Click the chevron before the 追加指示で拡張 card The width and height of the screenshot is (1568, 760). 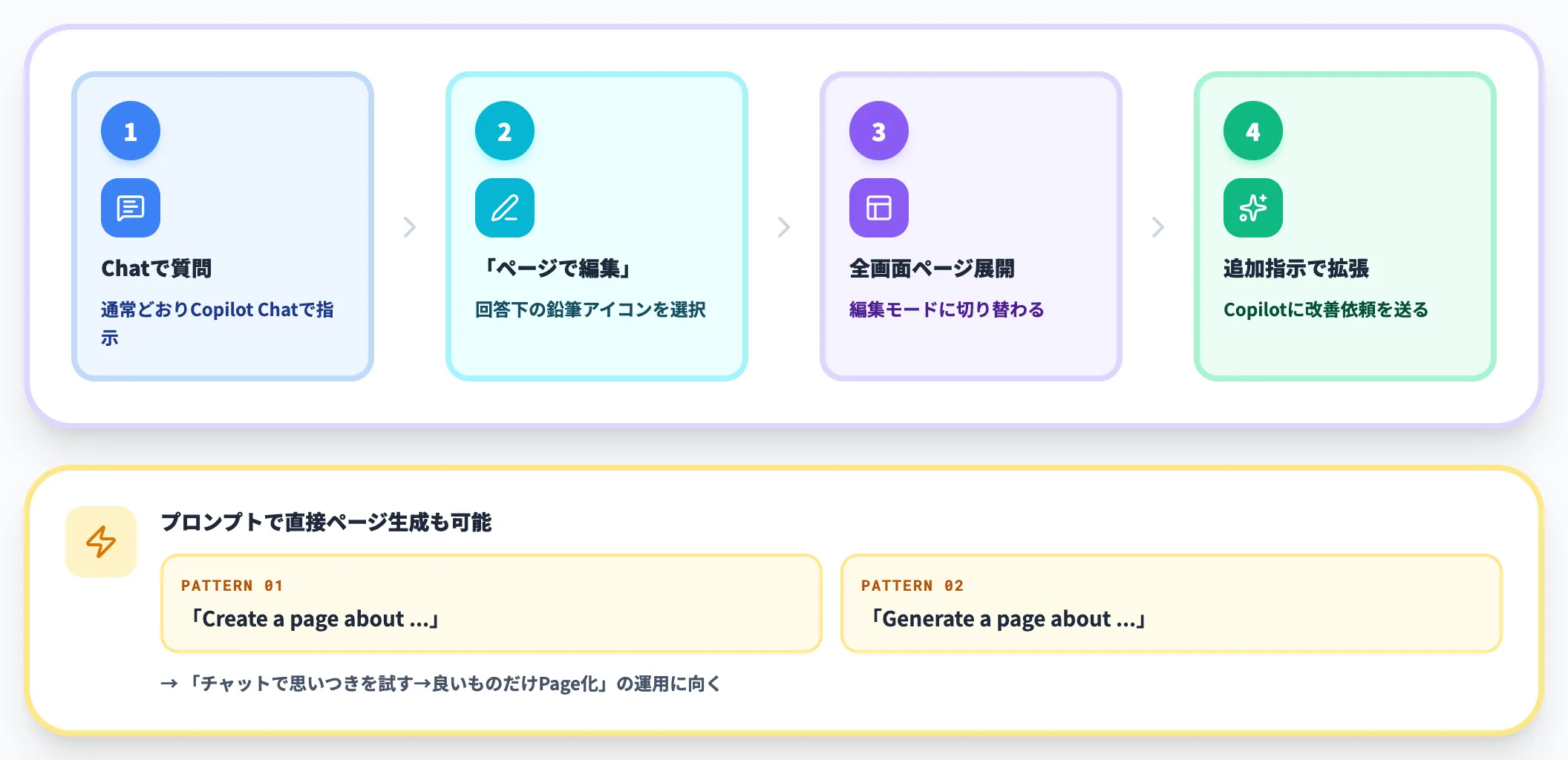click(x=1158, y=227)
